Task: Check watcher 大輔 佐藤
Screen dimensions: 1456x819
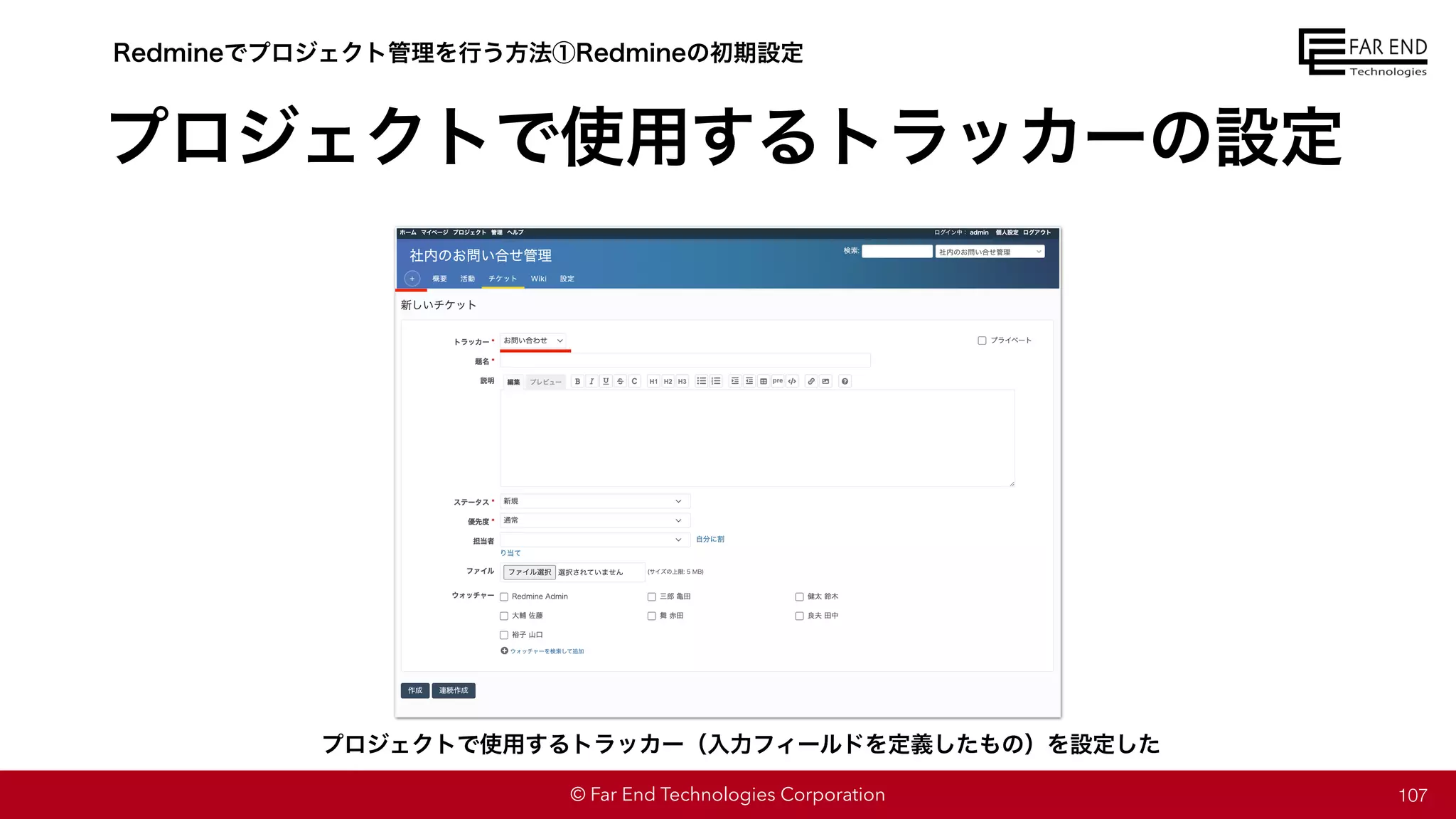Action: tap(504, 616)
